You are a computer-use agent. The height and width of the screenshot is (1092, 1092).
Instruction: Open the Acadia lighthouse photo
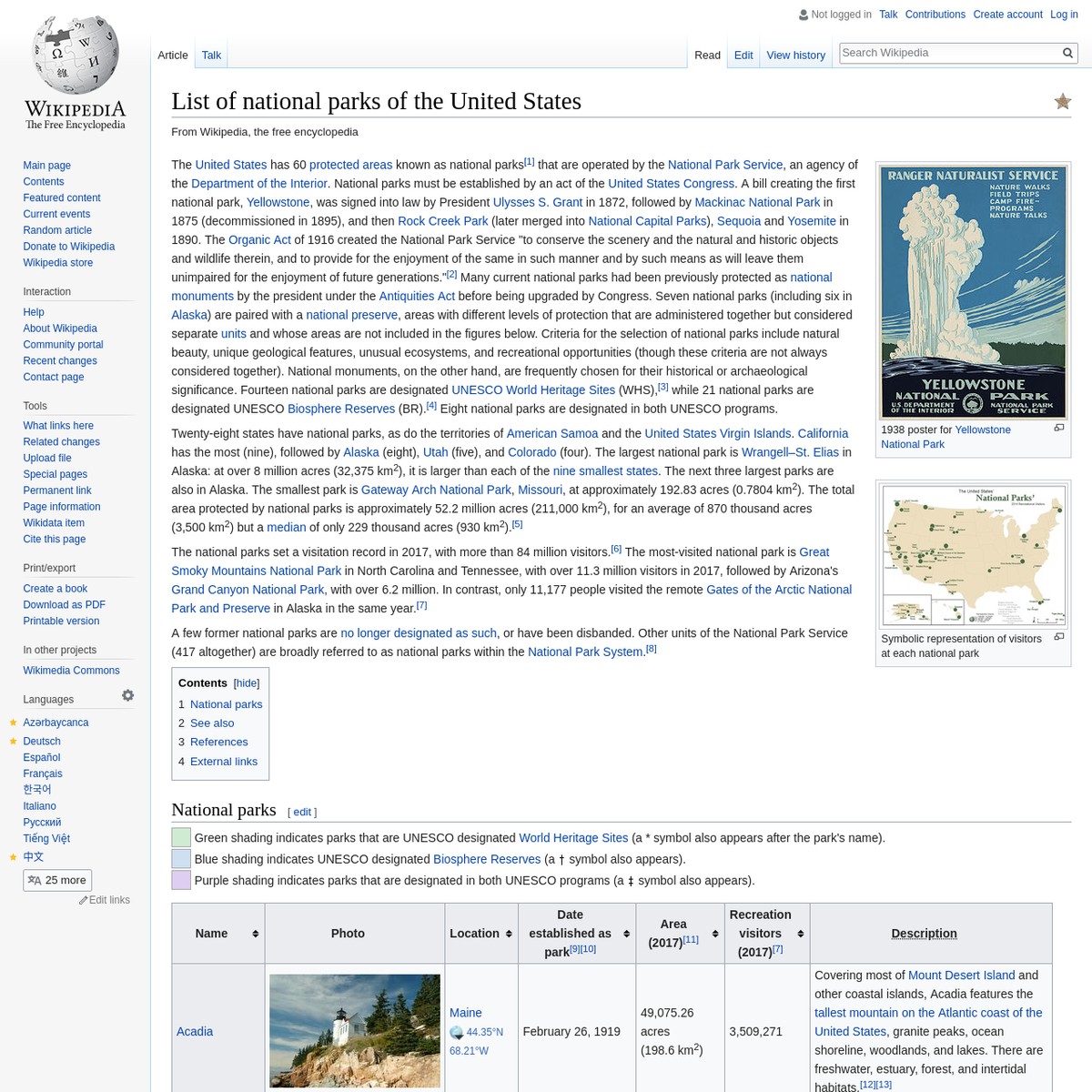tap(355, 1031)
